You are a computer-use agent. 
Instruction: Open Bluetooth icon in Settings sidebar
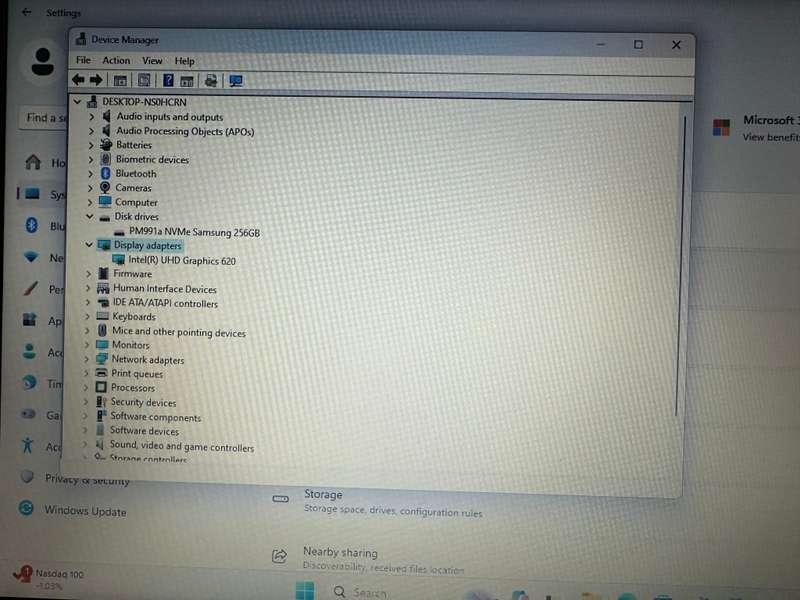pyautogui.click(x=32, y=225)
